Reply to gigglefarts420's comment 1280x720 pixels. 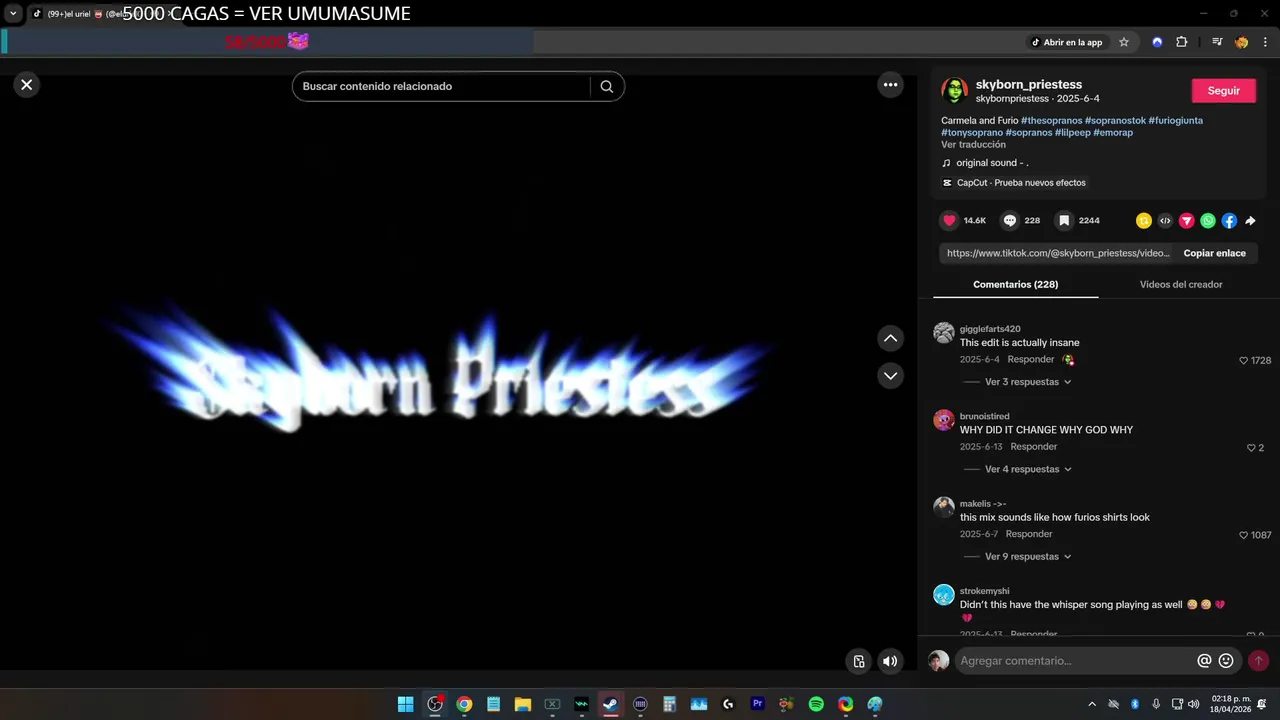[1030, 359]
